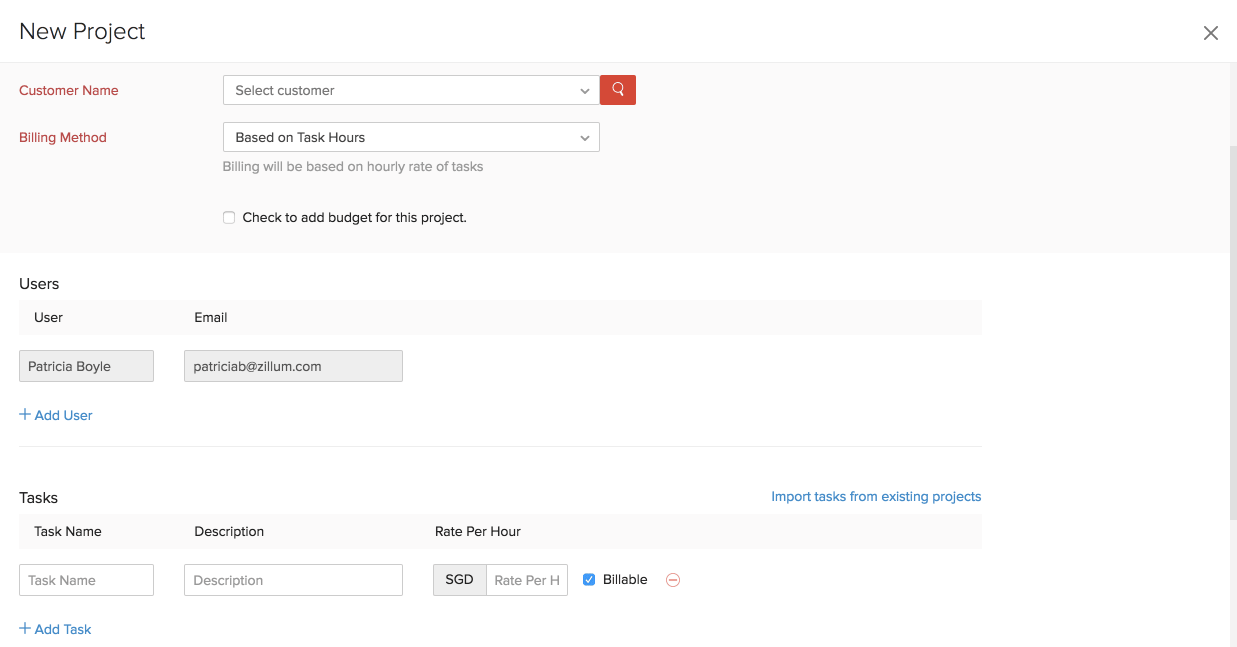Click the SGD currency label
The width and height of the screenshot is (1237, 647).
(x=459, y=580)
